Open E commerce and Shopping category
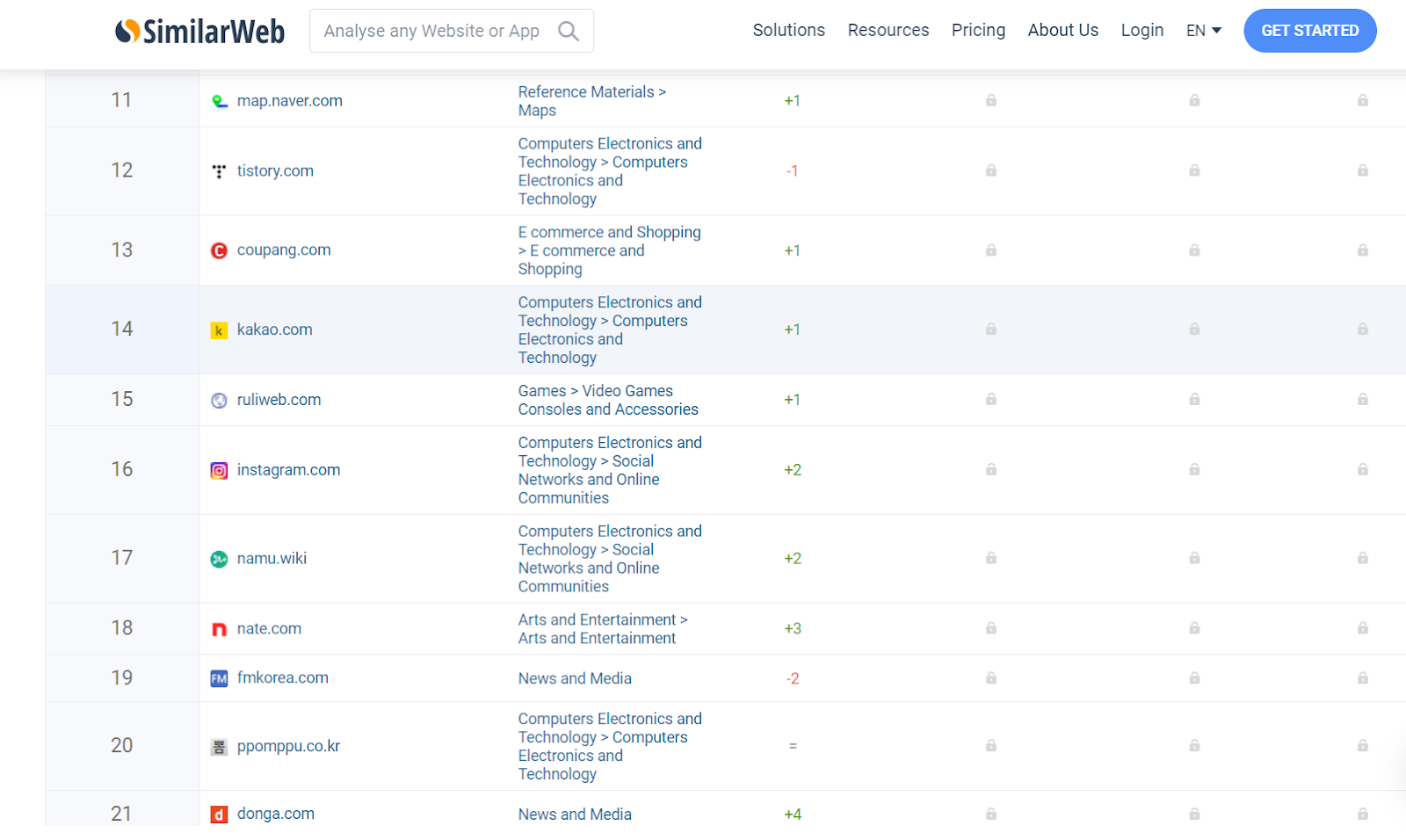Viewport: 1406px width, 840px height. click(610, 250)
